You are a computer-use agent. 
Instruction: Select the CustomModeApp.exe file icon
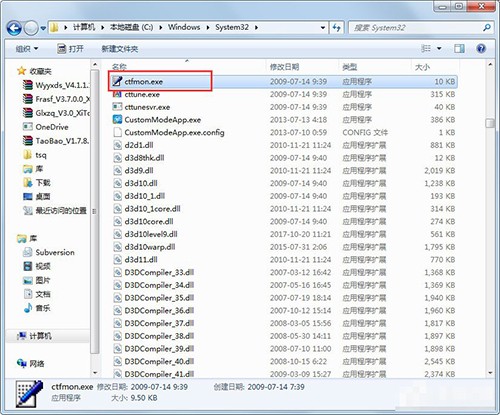click(117, 119)
